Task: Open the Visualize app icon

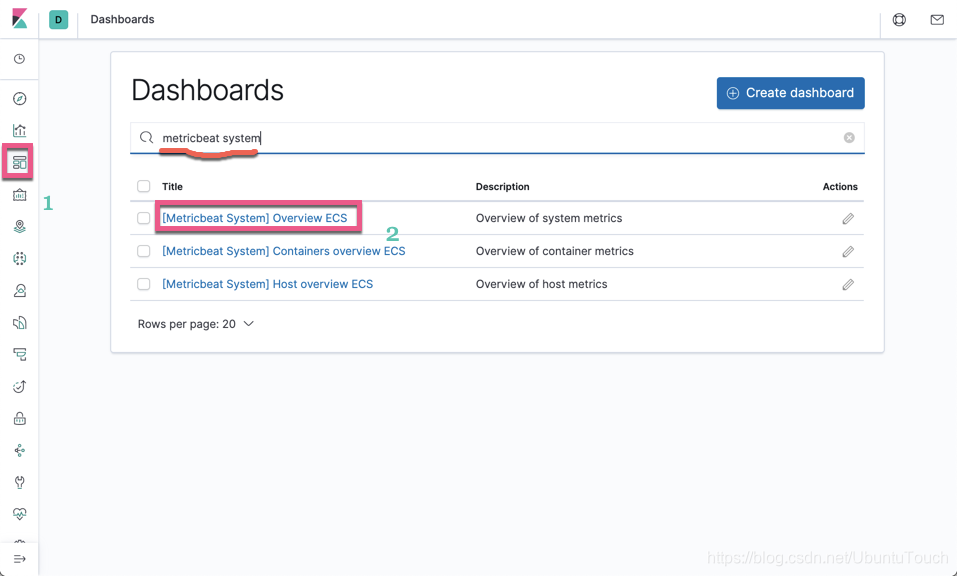Action: tap(19, 131)
